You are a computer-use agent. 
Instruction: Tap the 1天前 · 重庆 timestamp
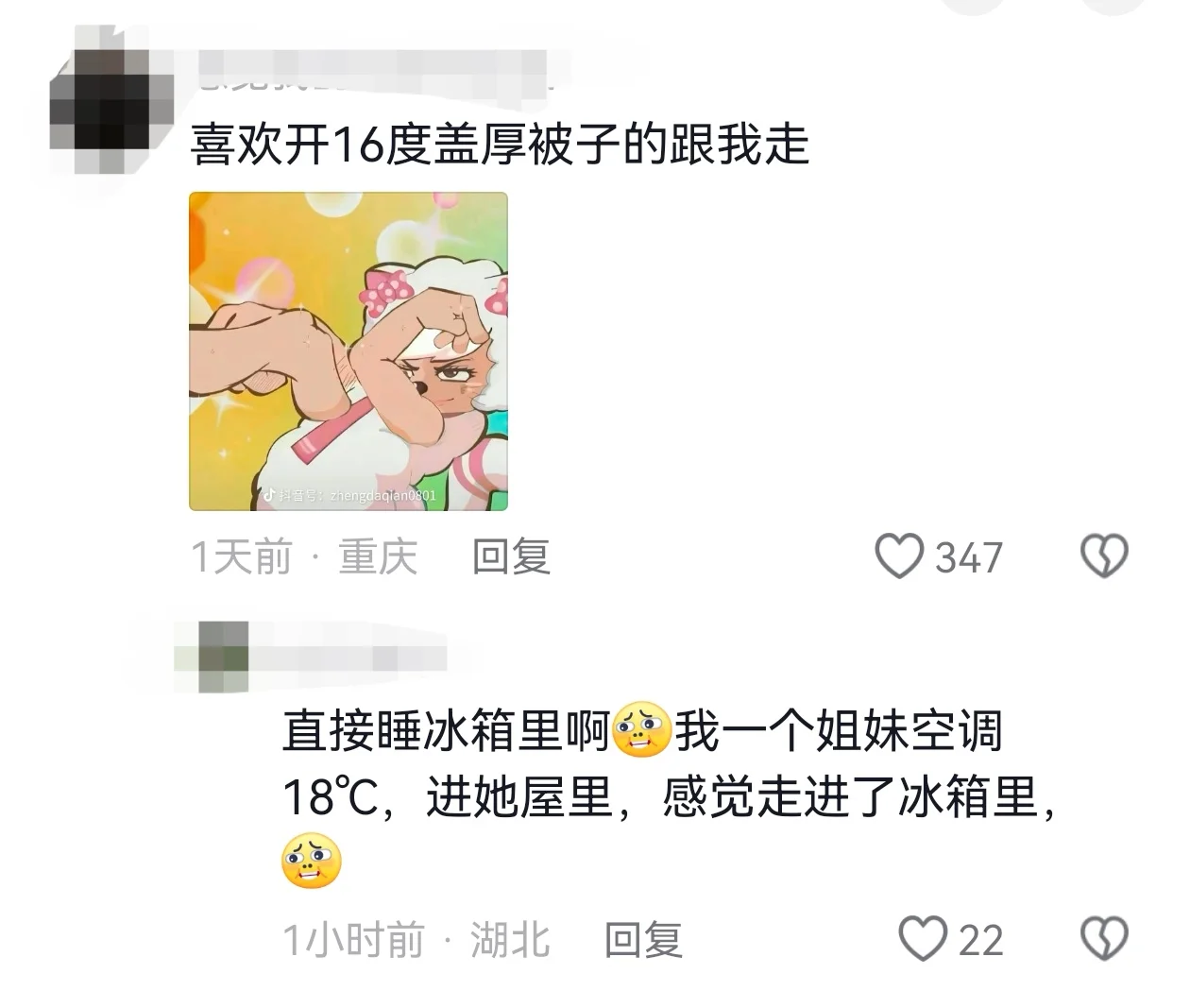click(x=304, y=556)
